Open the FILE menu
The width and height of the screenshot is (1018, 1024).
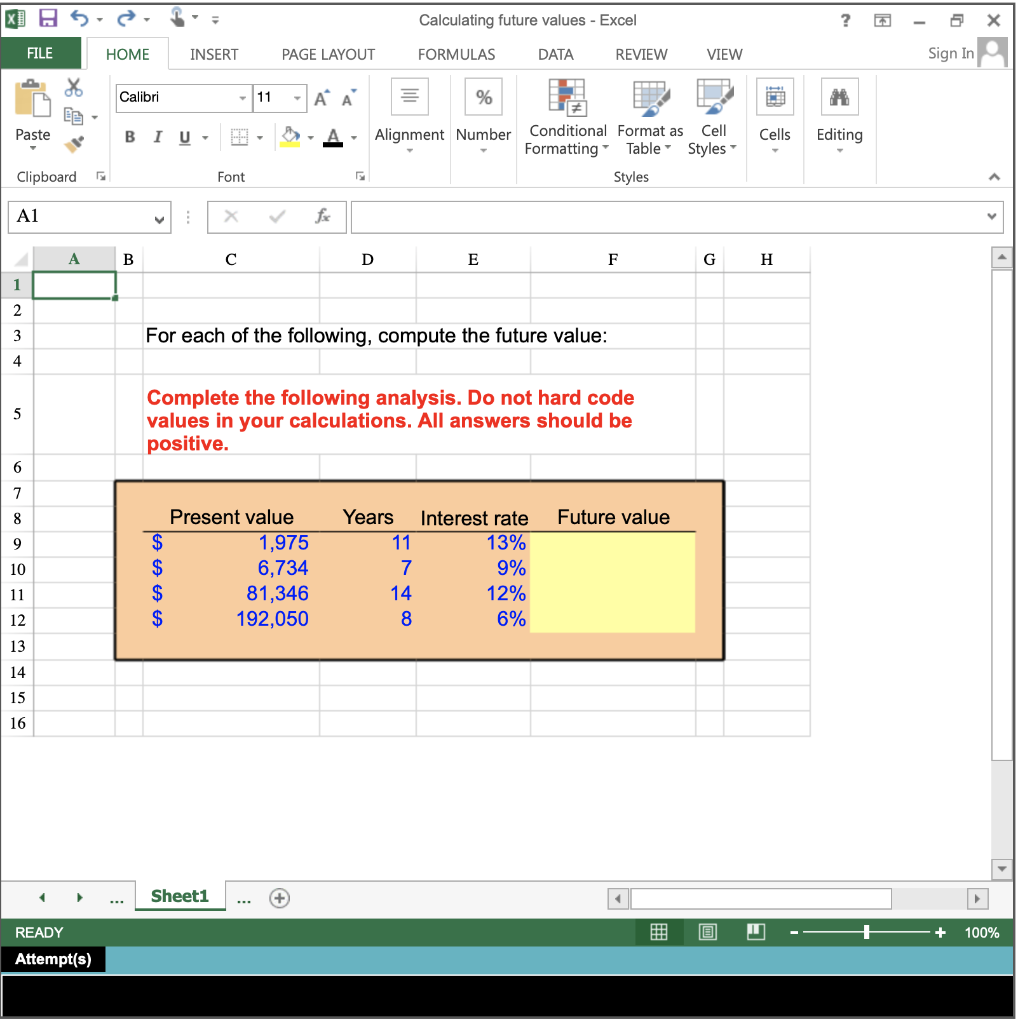tap(41, 53)
